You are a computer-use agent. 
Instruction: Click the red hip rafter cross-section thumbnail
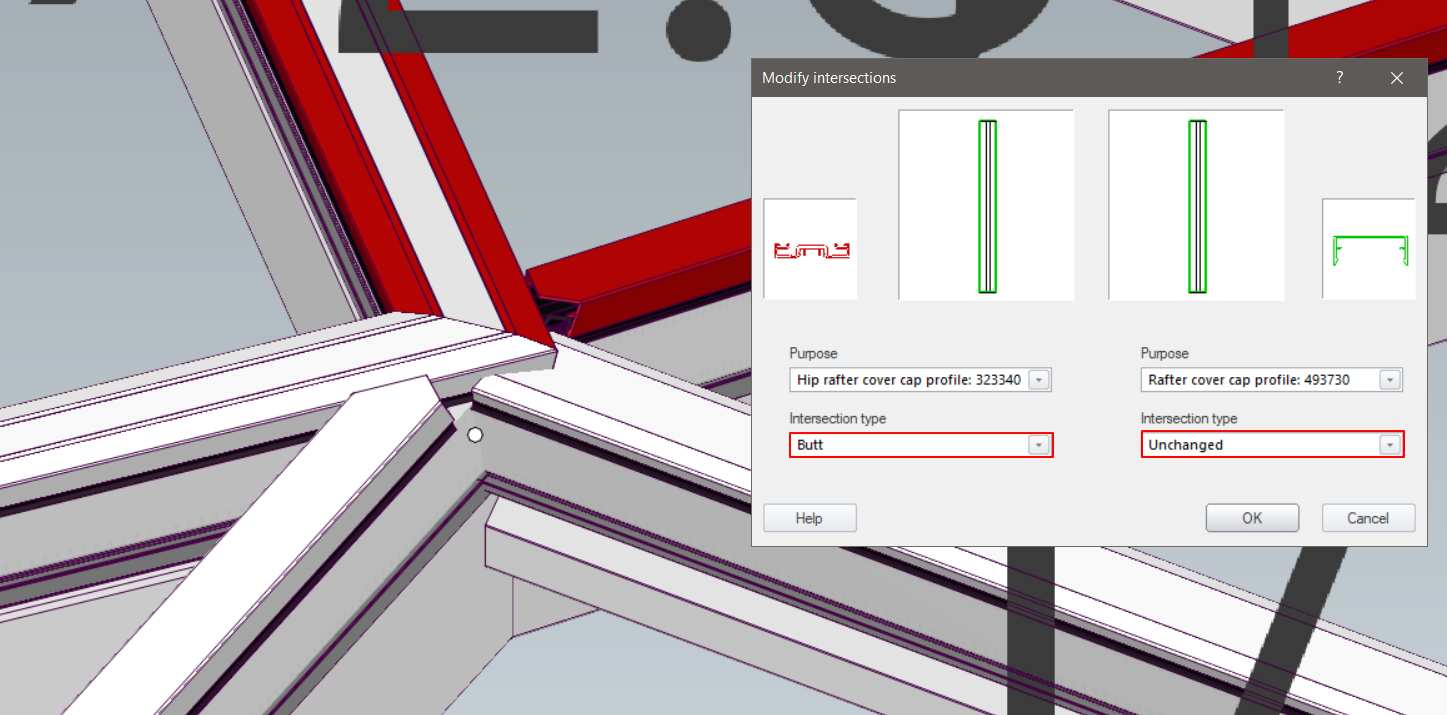pos(810,249)
